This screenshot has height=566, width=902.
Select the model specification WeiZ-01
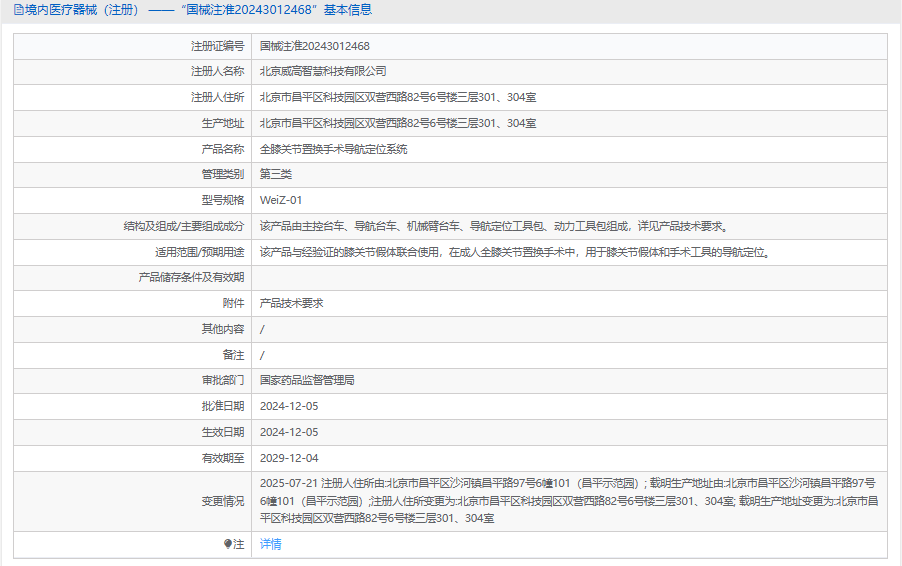[x=280, y=200]
